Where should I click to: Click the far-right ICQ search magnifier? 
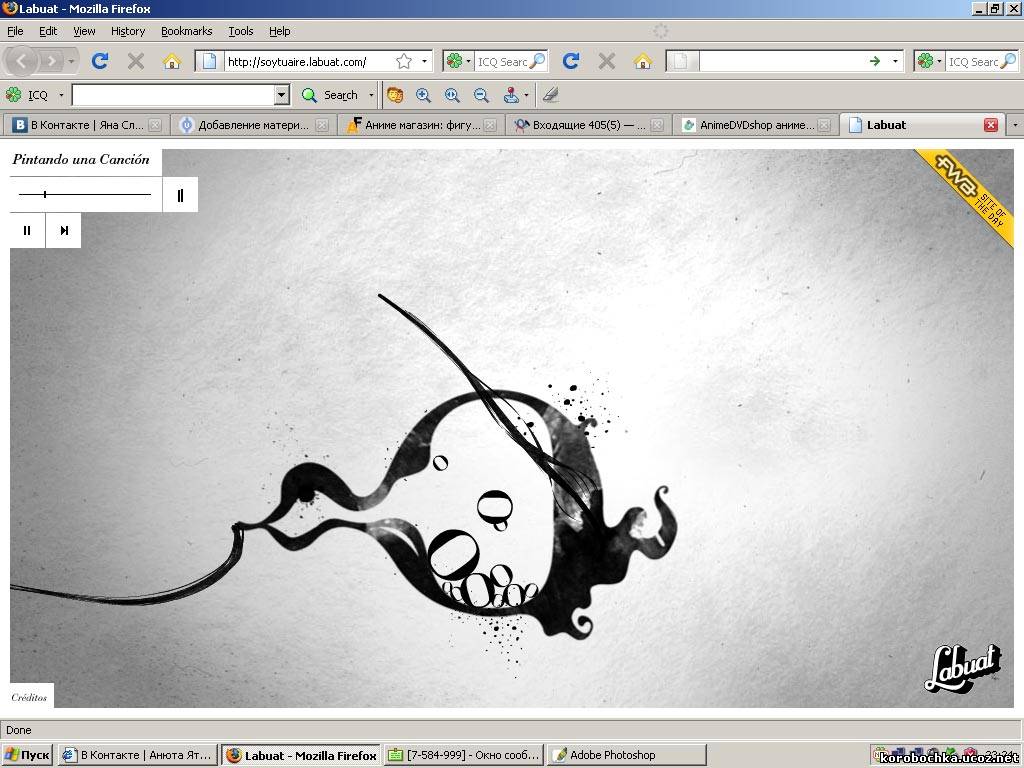tap(1008, 61)
